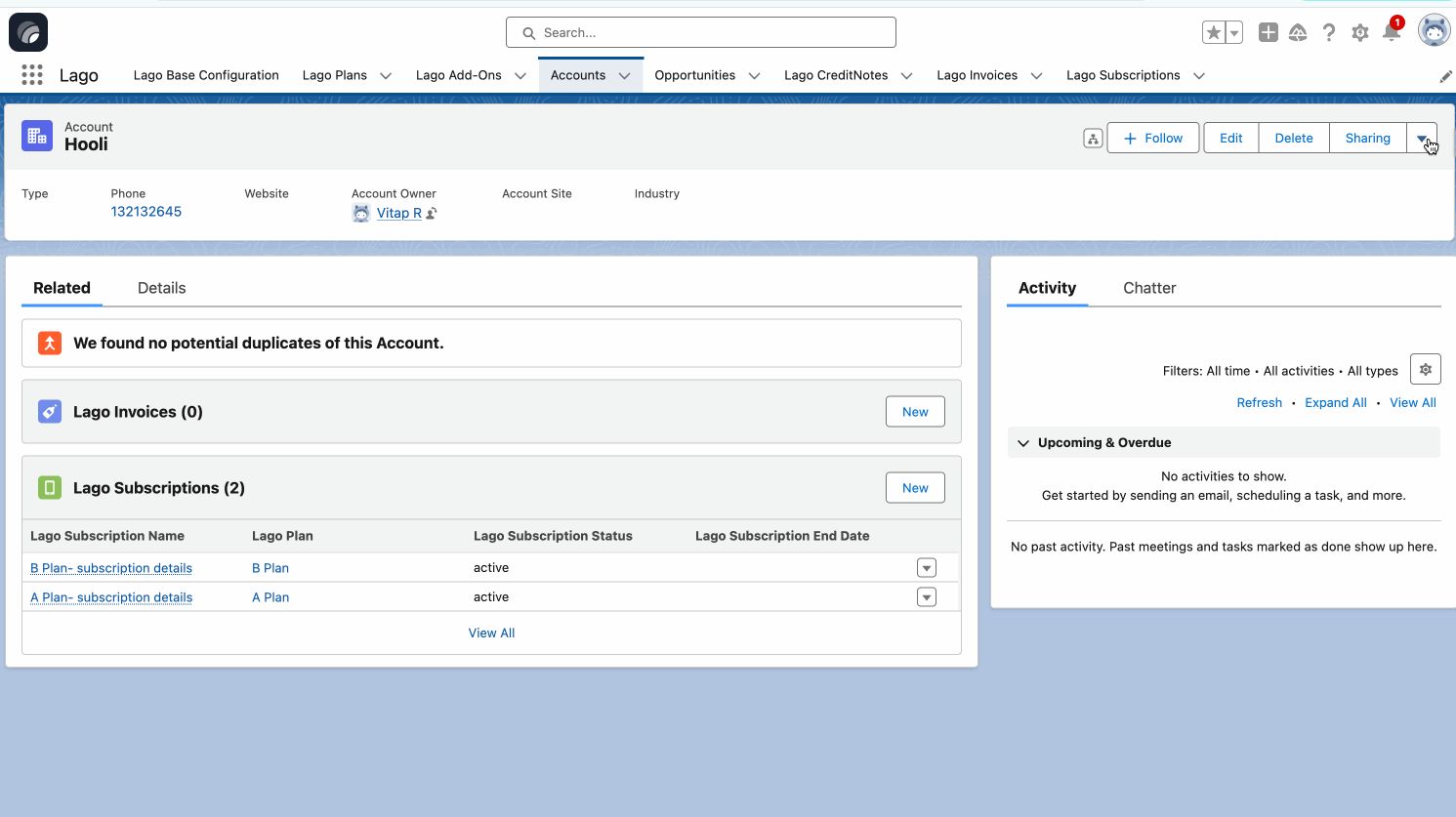1456x817 pixels.
Task: Open the App Launcher grid icon
Action: pos(32,75)
